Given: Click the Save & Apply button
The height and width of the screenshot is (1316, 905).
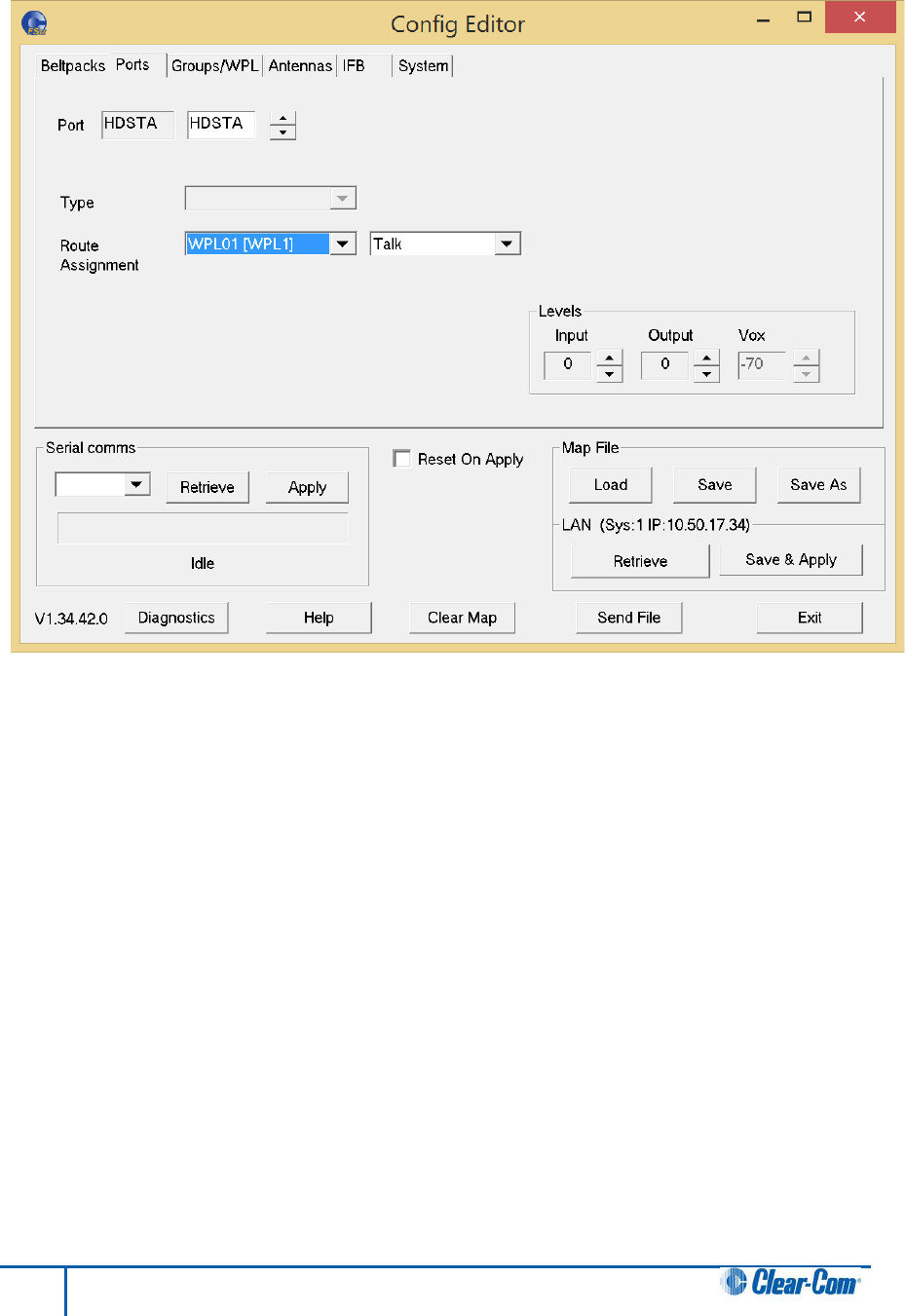Looking at the screenshot, I should [x=791, y=559].
